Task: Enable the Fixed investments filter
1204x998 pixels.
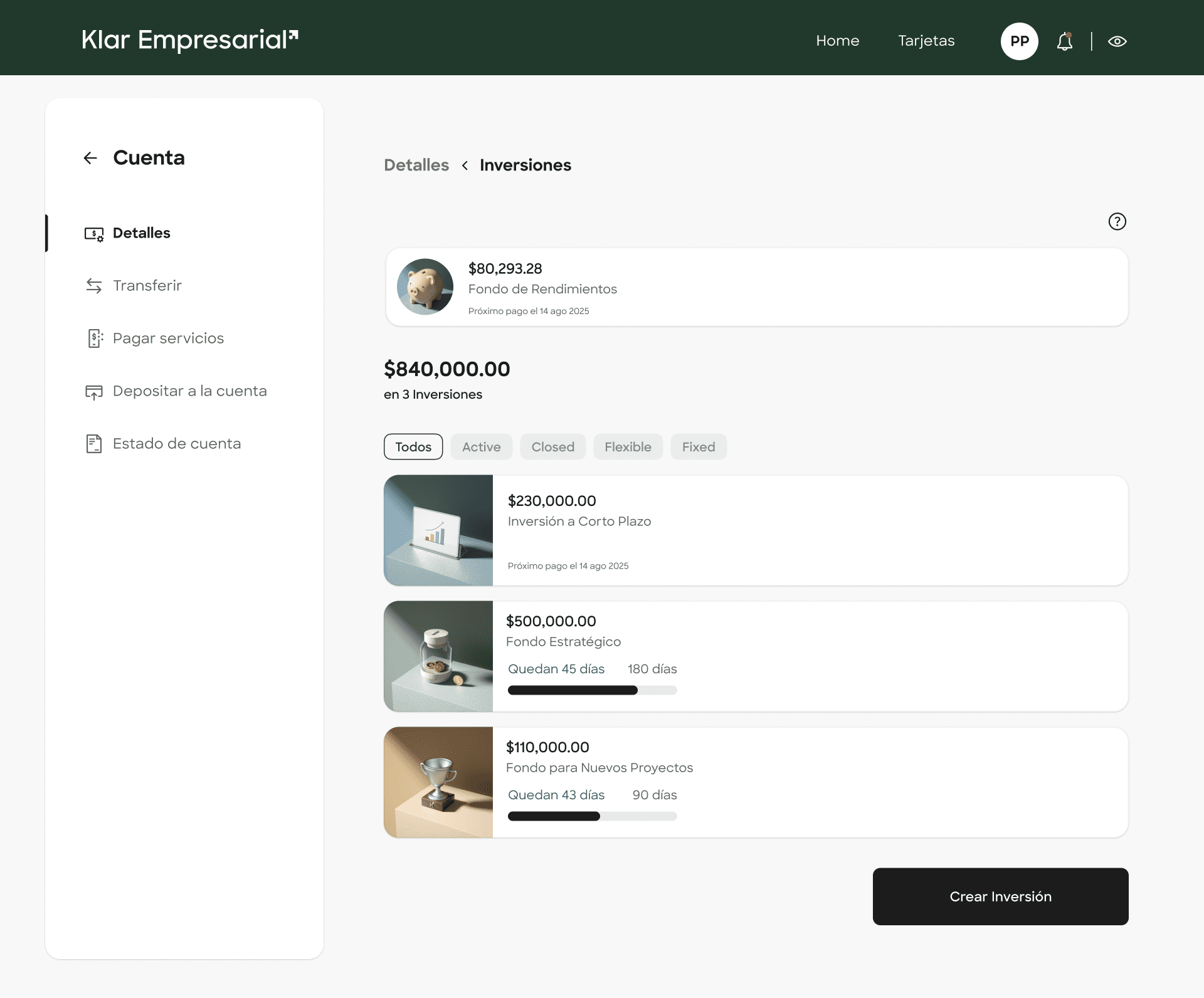Action: (698, 446)
